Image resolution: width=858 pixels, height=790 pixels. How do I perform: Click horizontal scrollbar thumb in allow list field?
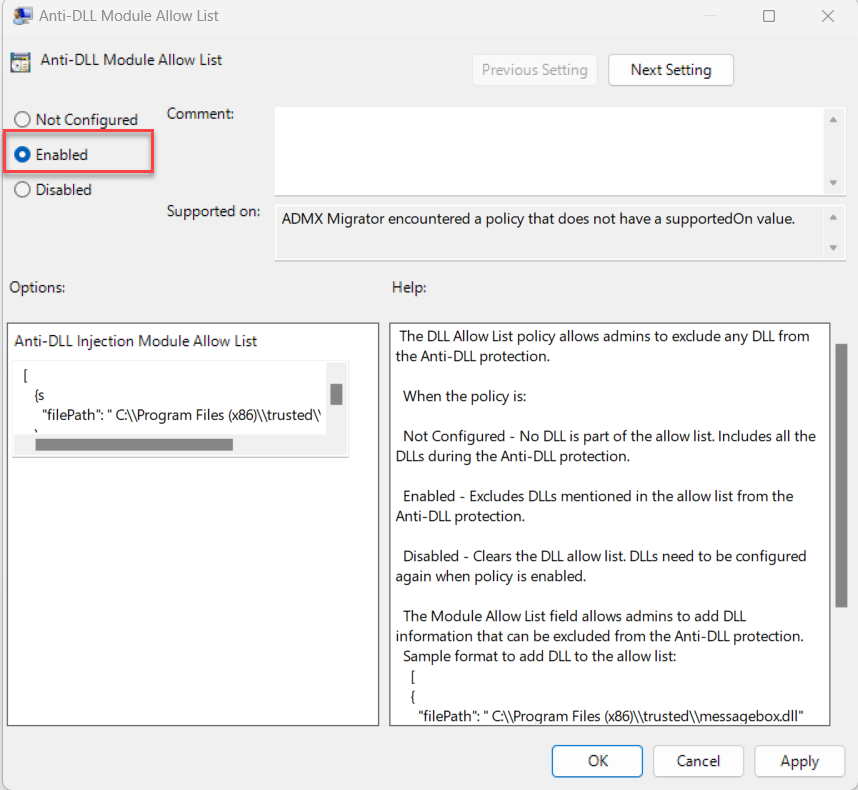point(134,445)
